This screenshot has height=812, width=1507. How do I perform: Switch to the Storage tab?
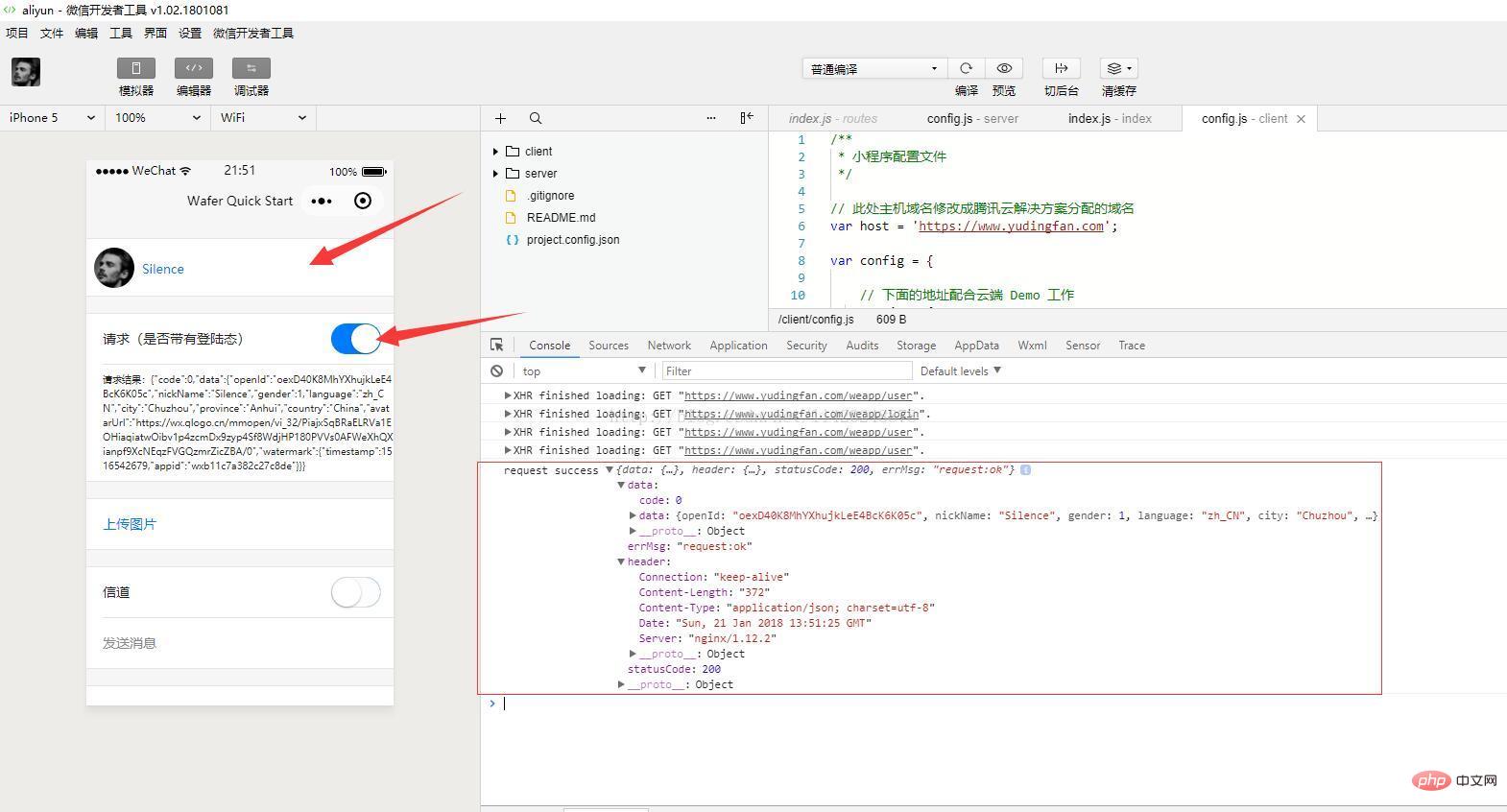917,346
